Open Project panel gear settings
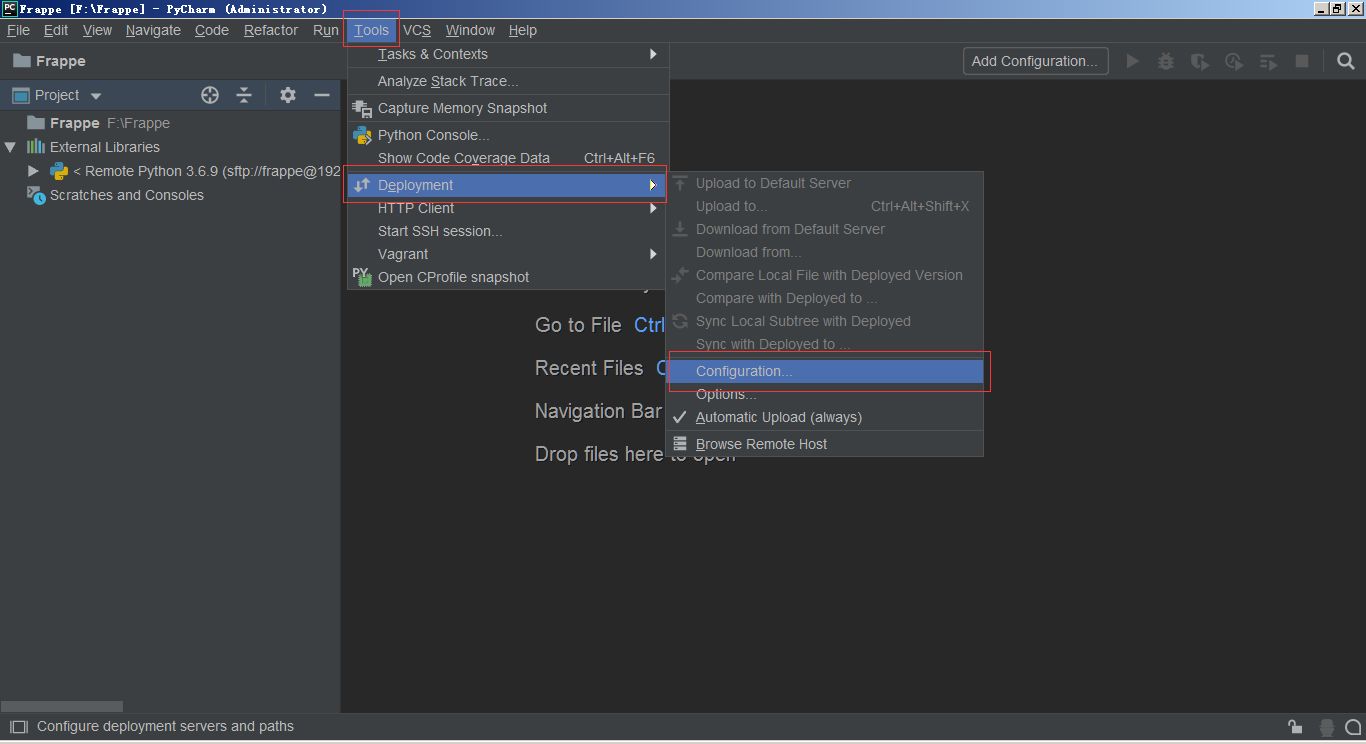 pos(288,95)
